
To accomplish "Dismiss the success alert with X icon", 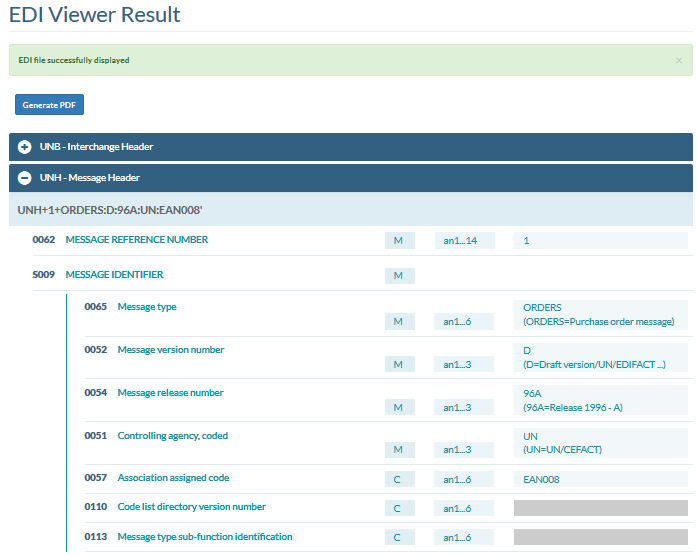I will coord(679,60).
